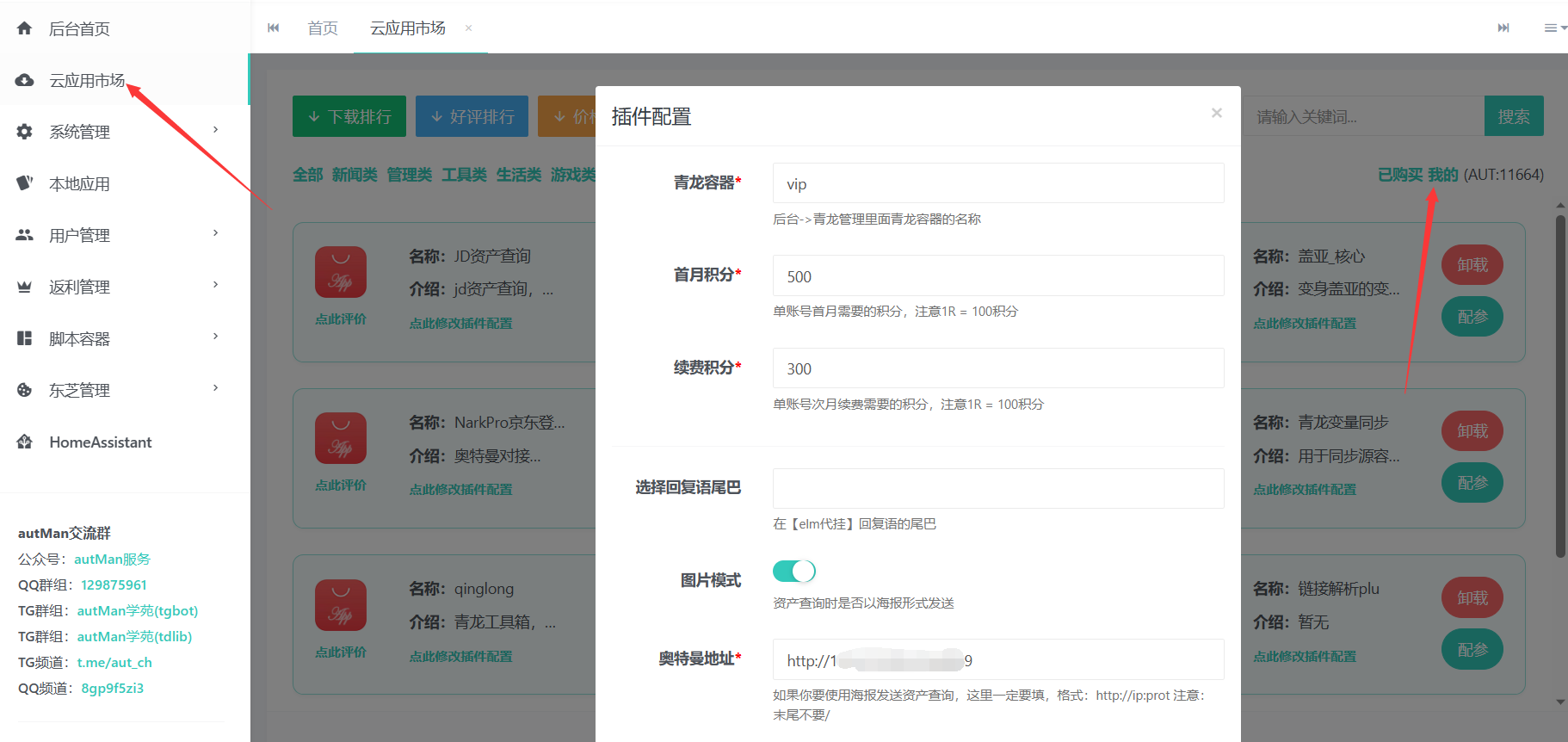The image size is (1568, 742).
Task: Click the tab scroll-right forward icon
Action: (x=1503, y=28)
